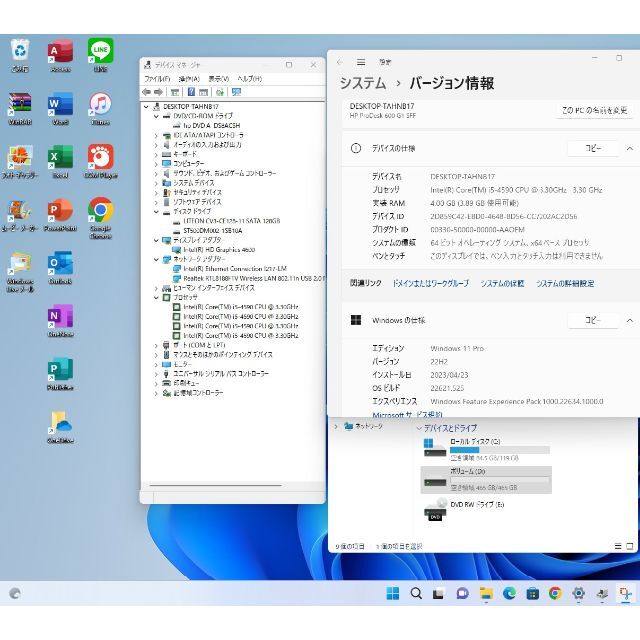Open Microsoft Store from the taskbar
The width and height of the screenshot is (640, 640).
point(532,593)
